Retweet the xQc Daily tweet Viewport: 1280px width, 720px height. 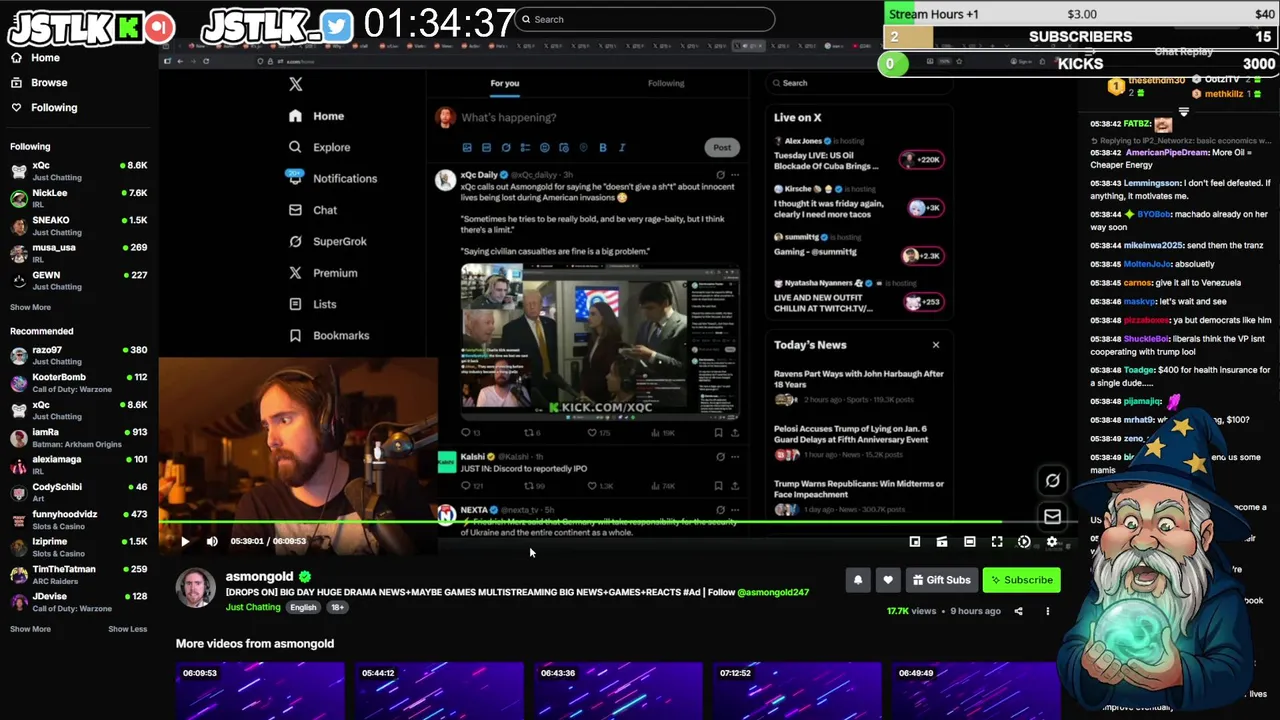click(529, 433)
